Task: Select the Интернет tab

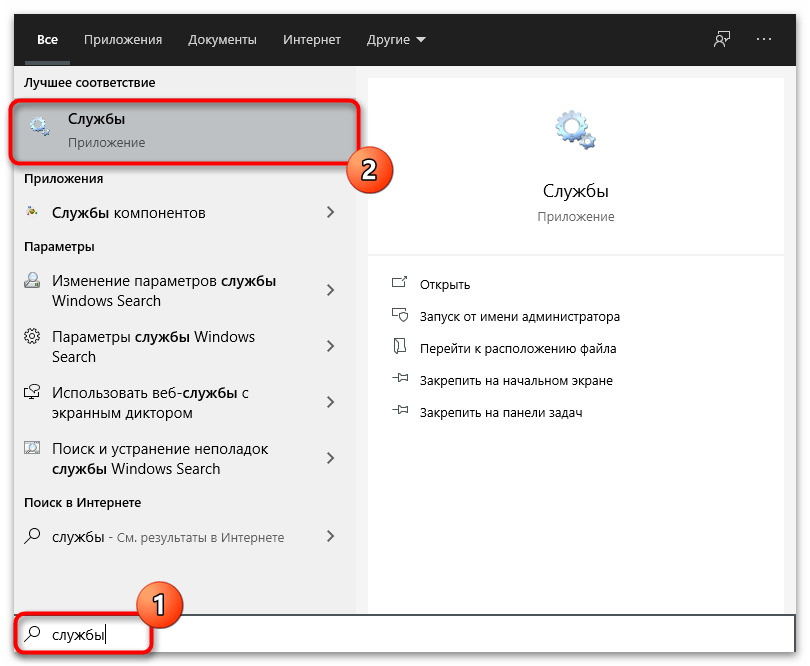Action: [x=312, y=40]
